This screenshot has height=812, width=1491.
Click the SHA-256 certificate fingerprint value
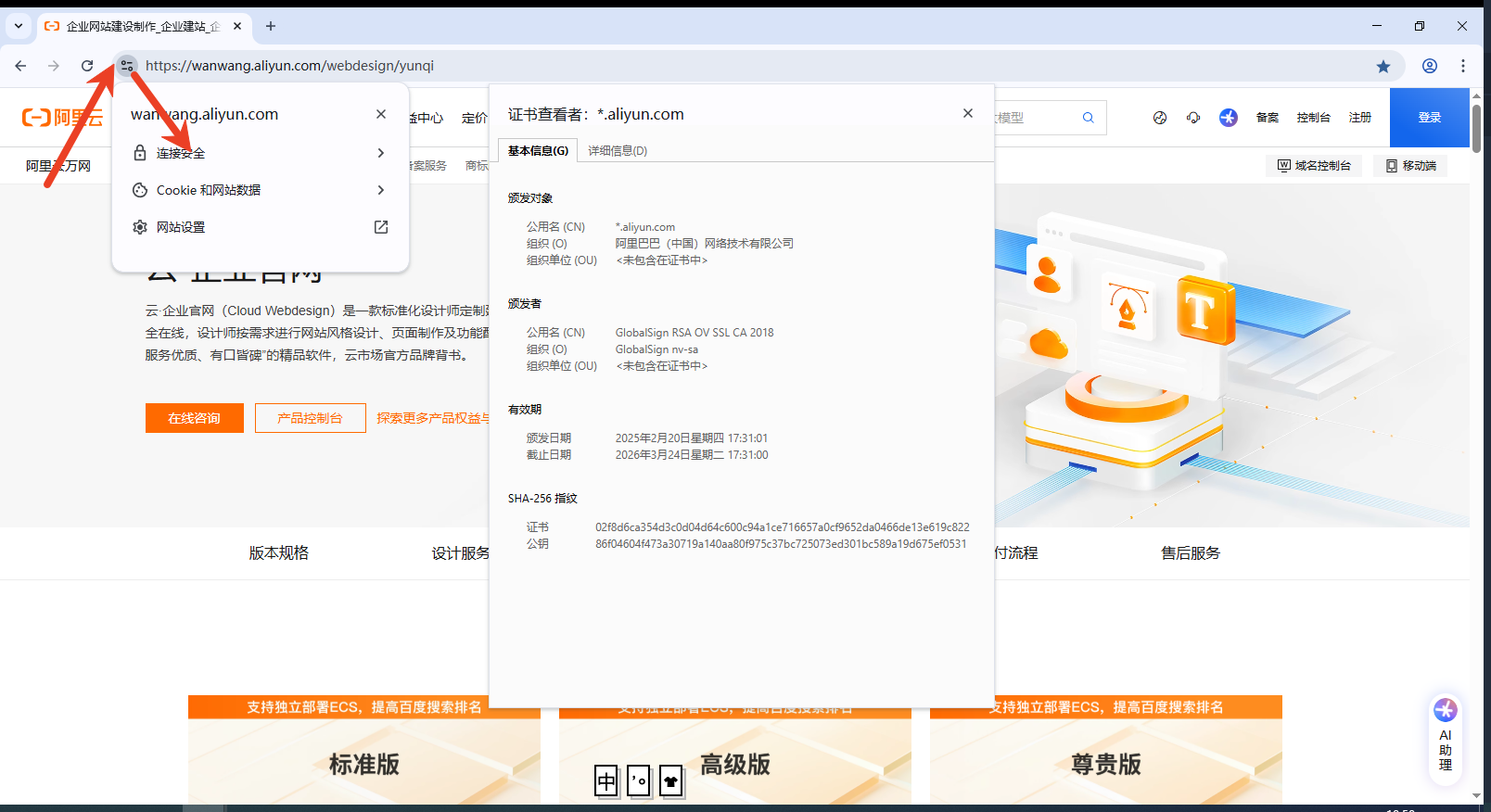783,527
